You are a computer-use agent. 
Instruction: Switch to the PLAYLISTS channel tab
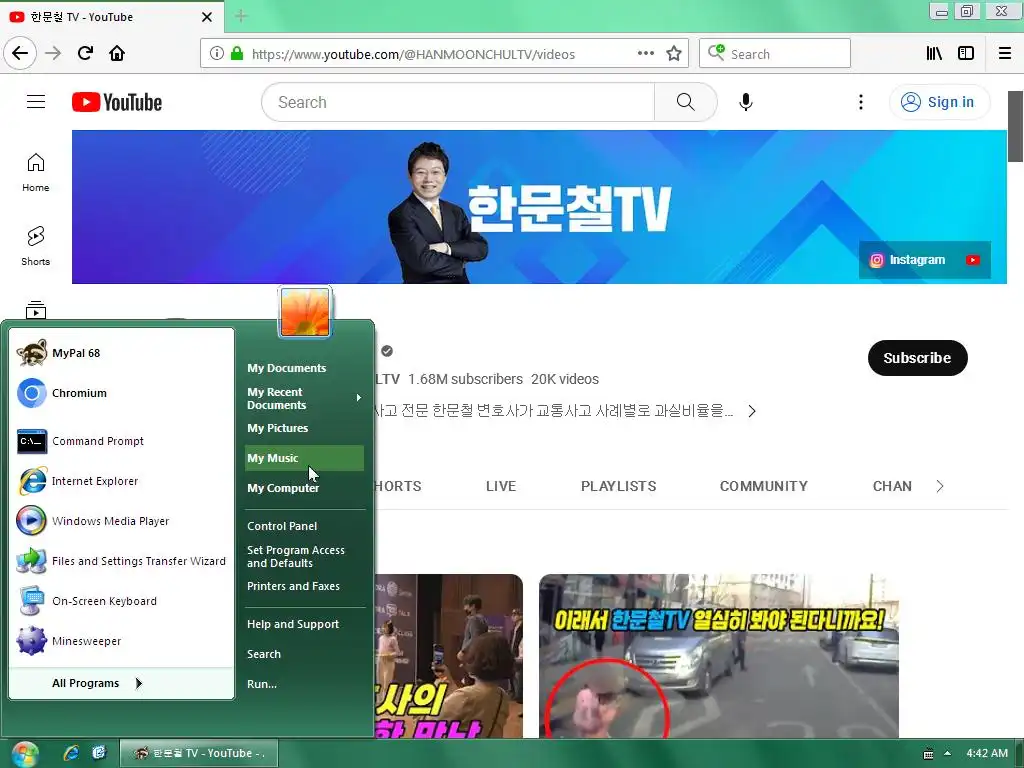618,486
